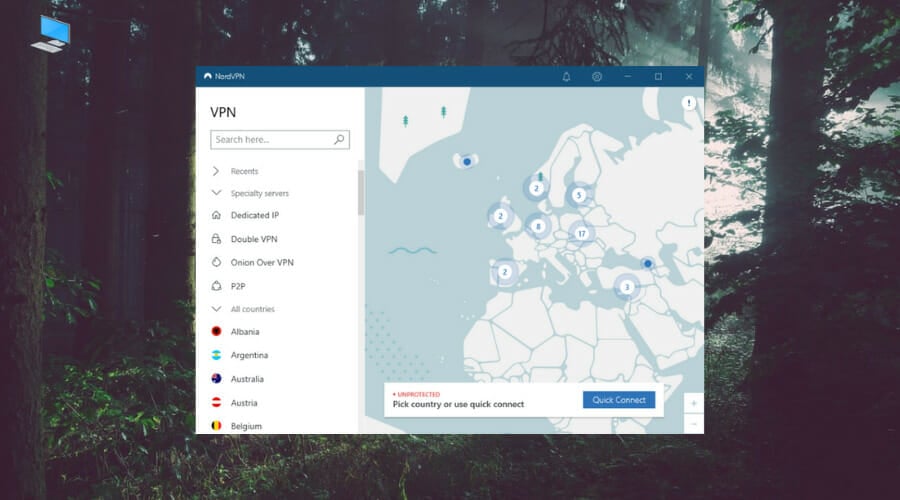This screenshot has height=500, width=900.
Task: Zoom out the map with minus button
Action: (x=693, y=424)
